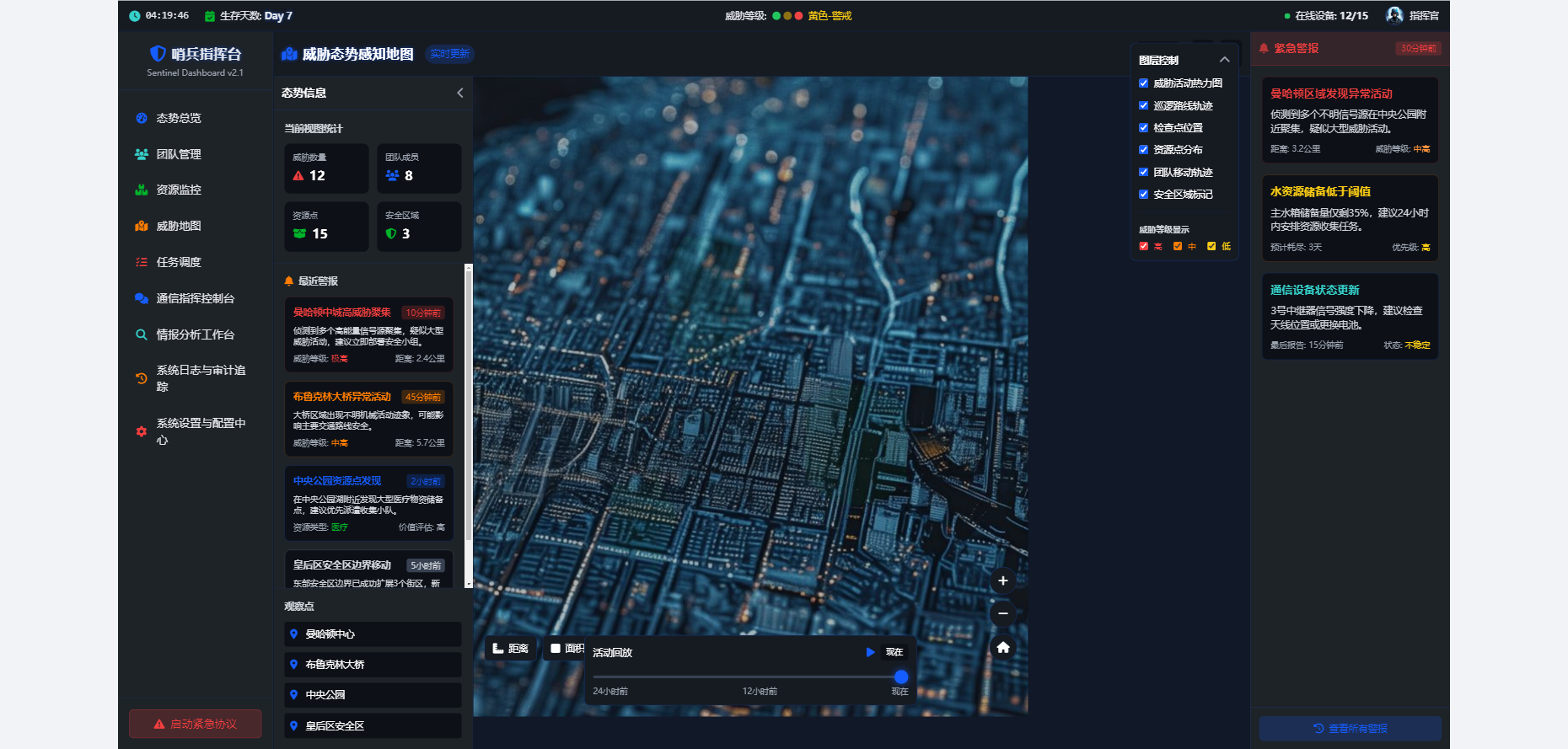Click the 活动回放 slider handle

901,677
